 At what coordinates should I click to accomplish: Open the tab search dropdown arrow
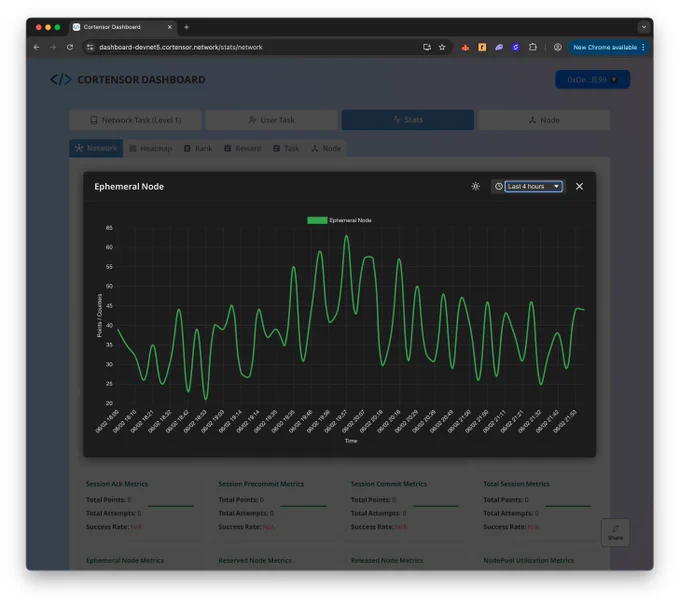tap(644, 27)
